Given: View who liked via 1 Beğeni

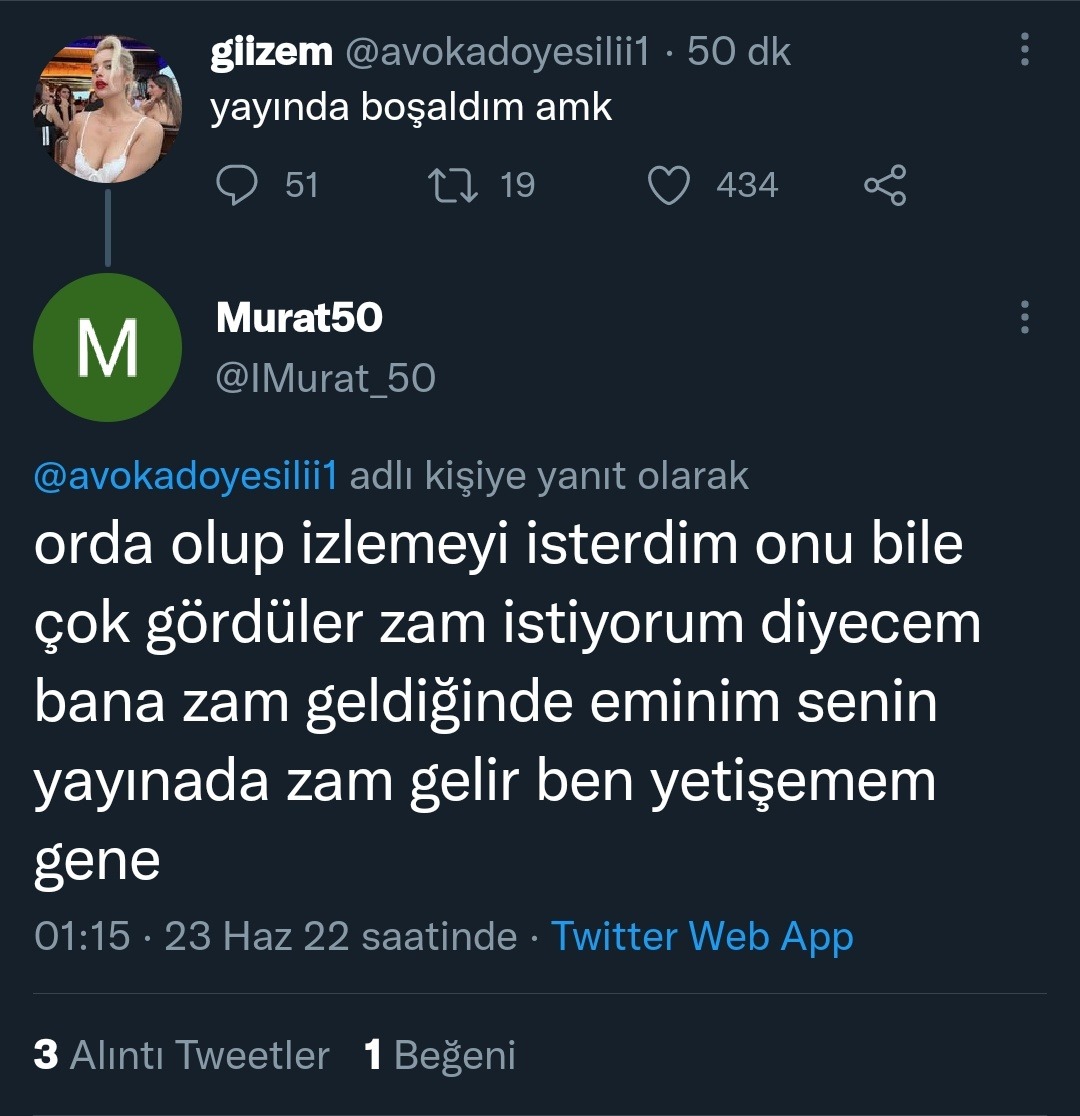Looking at the screenshot, I should 440,1055.
